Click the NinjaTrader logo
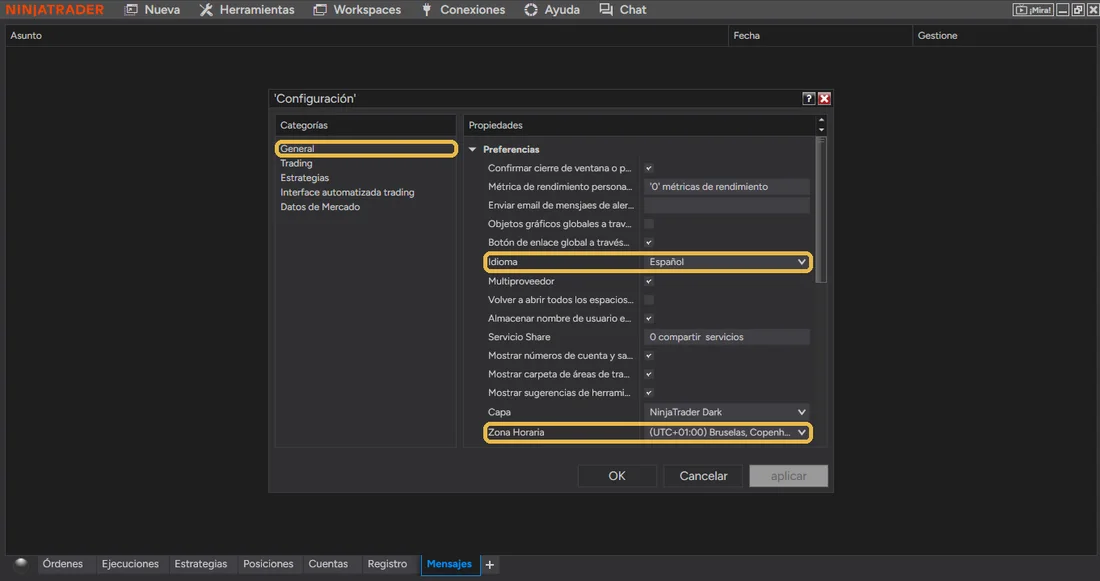Screen dimensions: 1100x581 [x=55, y=10]
